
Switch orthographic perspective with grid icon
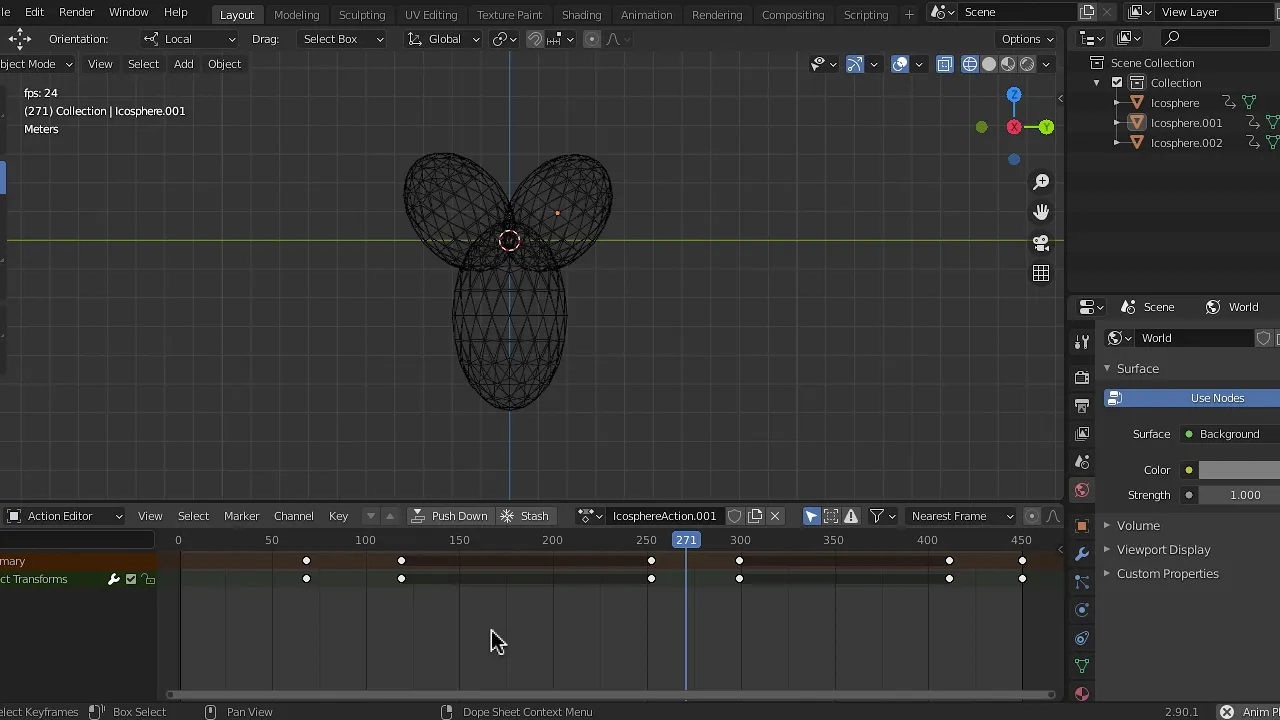(1041, 273)
